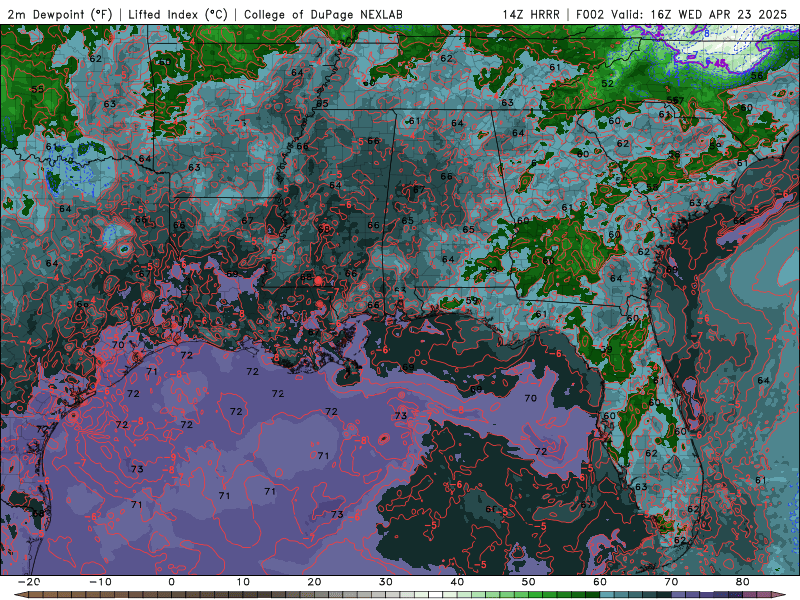The height and width of the screenshot is (600, 800).
Task: Click the "Lifted Index (°C)" header label
Action: (x=178, y=14)
